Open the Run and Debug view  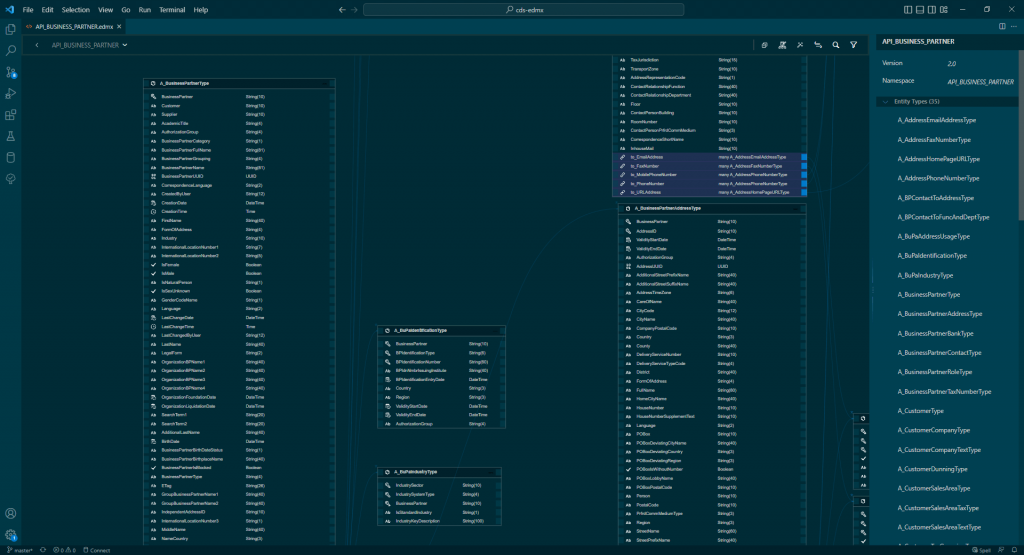click(10, 93)
